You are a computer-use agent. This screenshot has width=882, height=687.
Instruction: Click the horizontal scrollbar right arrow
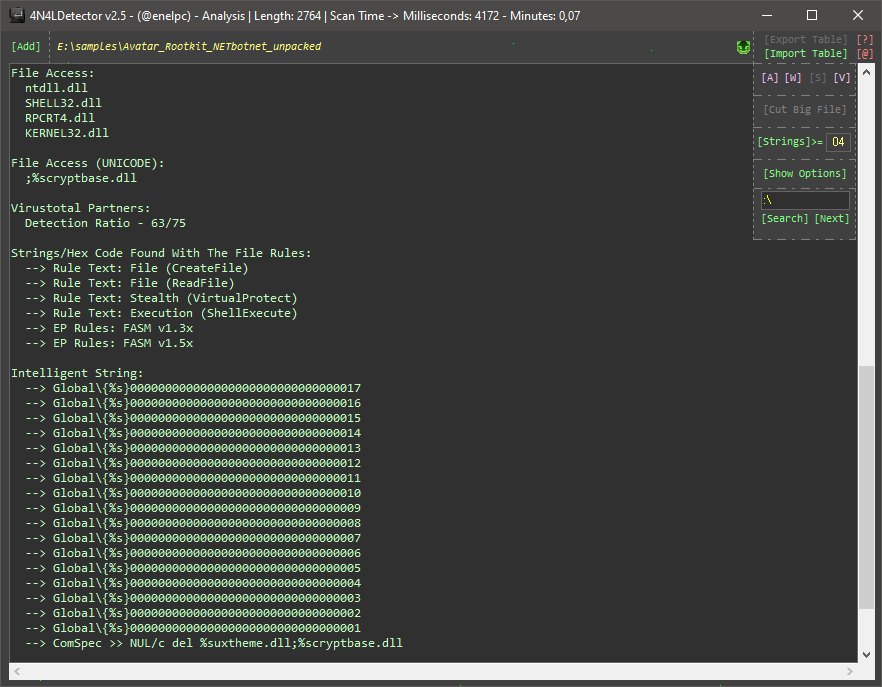[x=850, y=671]
